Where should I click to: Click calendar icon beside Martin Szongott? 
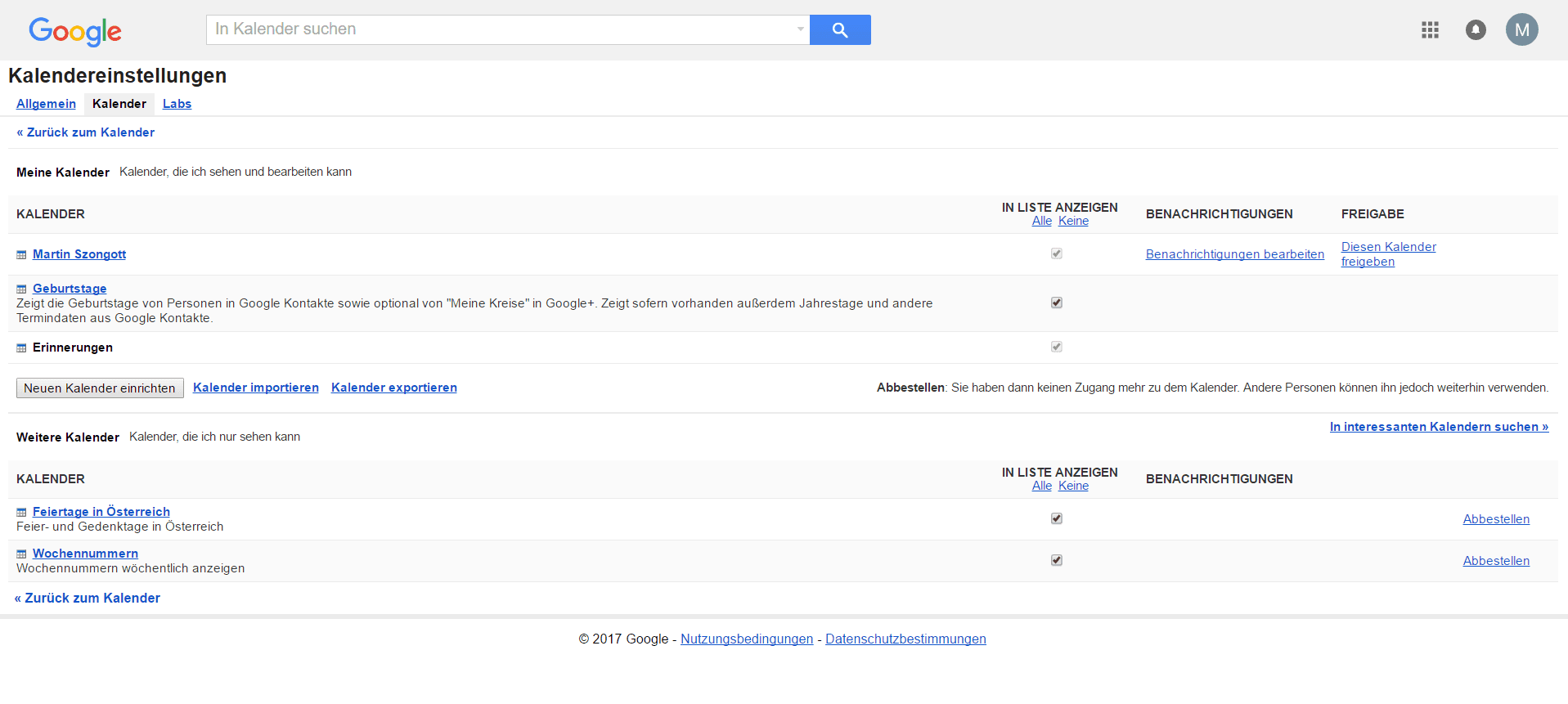pyautogui.click(x=21, y=255)
